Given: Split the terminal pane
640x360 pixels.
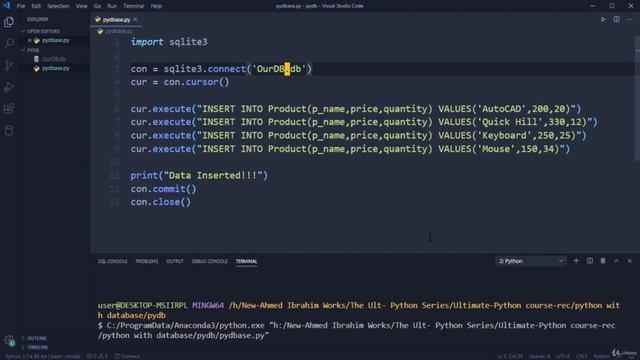Looking at the screenshot, I should [590, 261].
